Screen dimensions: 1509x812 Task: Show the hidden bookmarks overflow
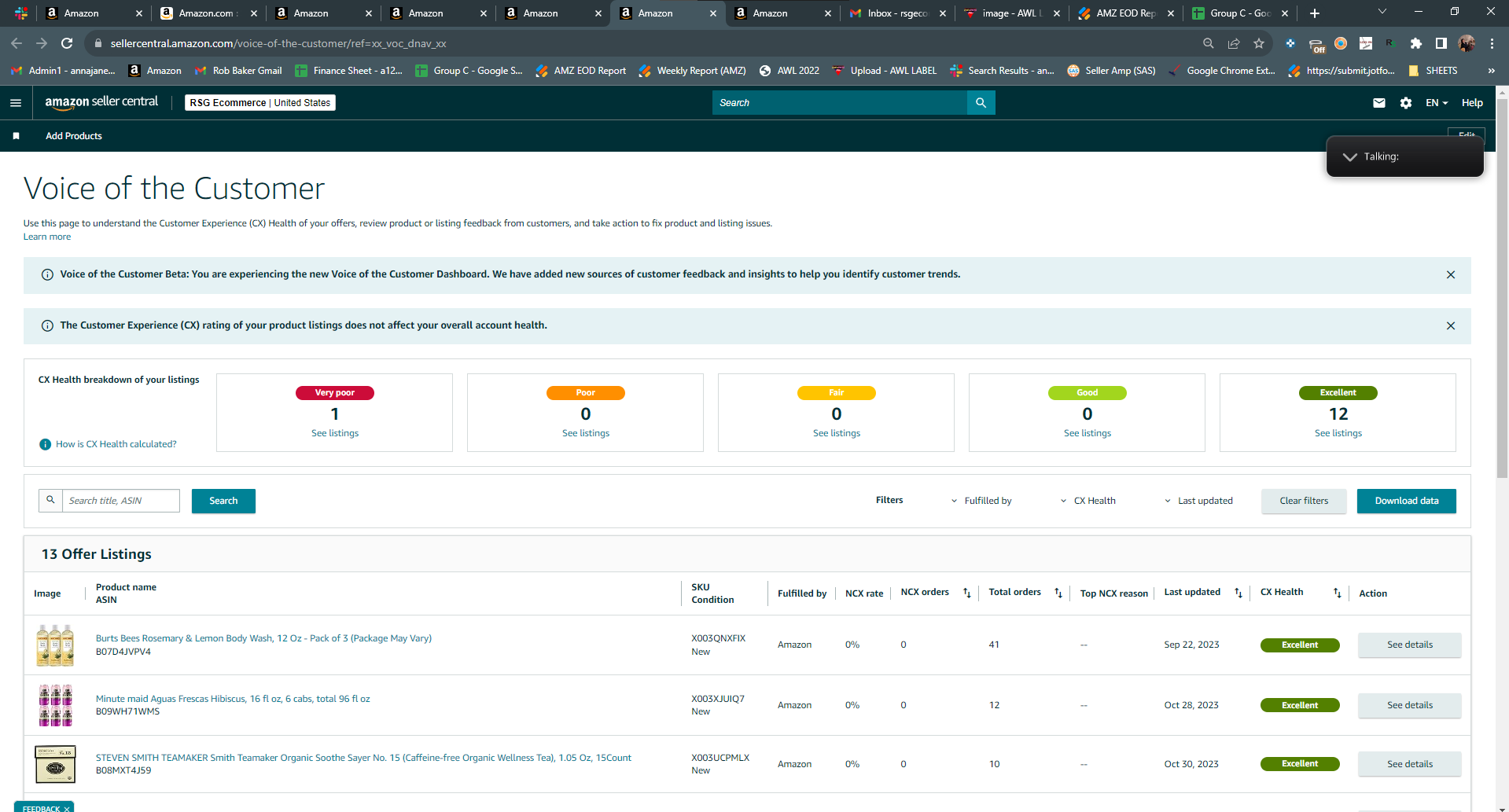point(1491,71)
